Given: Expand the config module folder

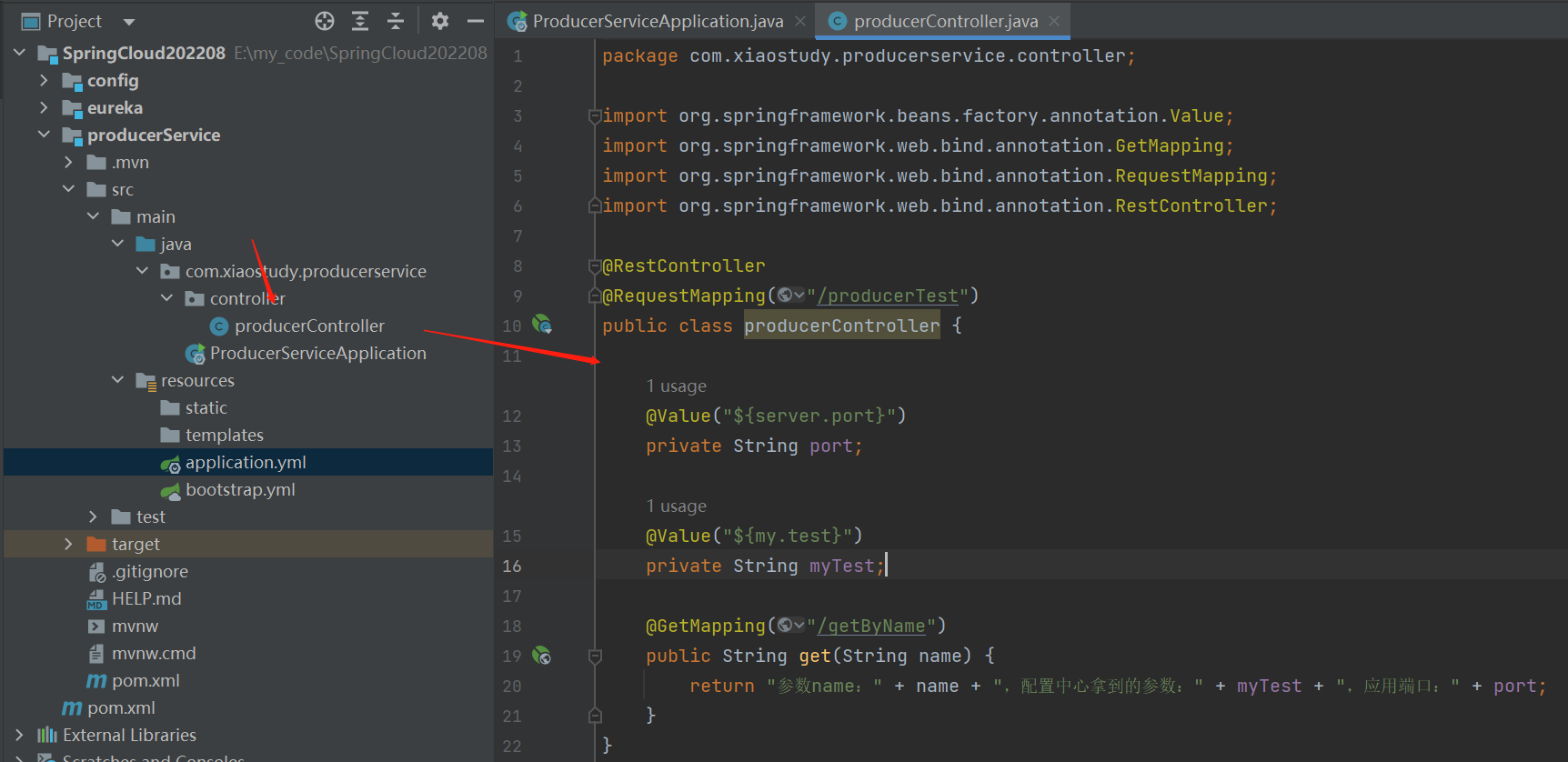Looking at the screenshot, I should (x=44, y=80).
